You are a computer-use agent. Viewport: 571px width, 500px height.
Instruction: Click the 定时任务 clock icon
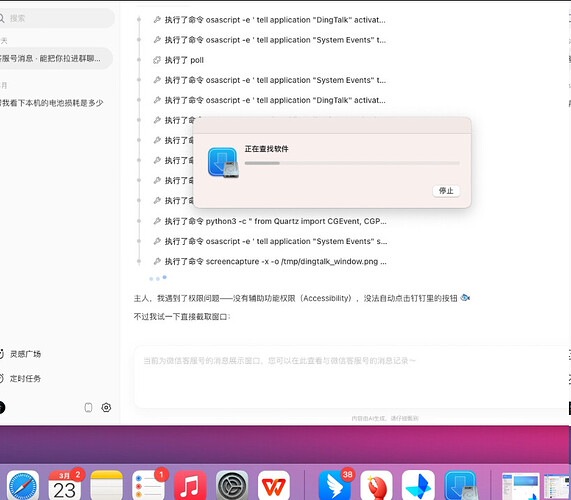(x=1, y=379)
